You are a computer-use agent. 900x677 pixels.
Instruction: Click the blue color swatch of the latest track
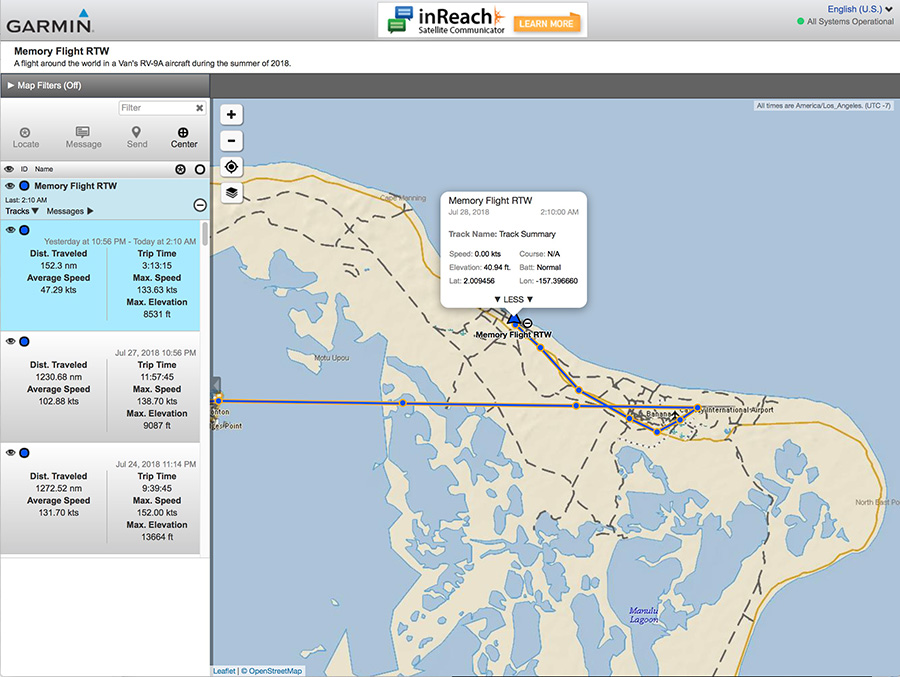[x=24, y=230]
